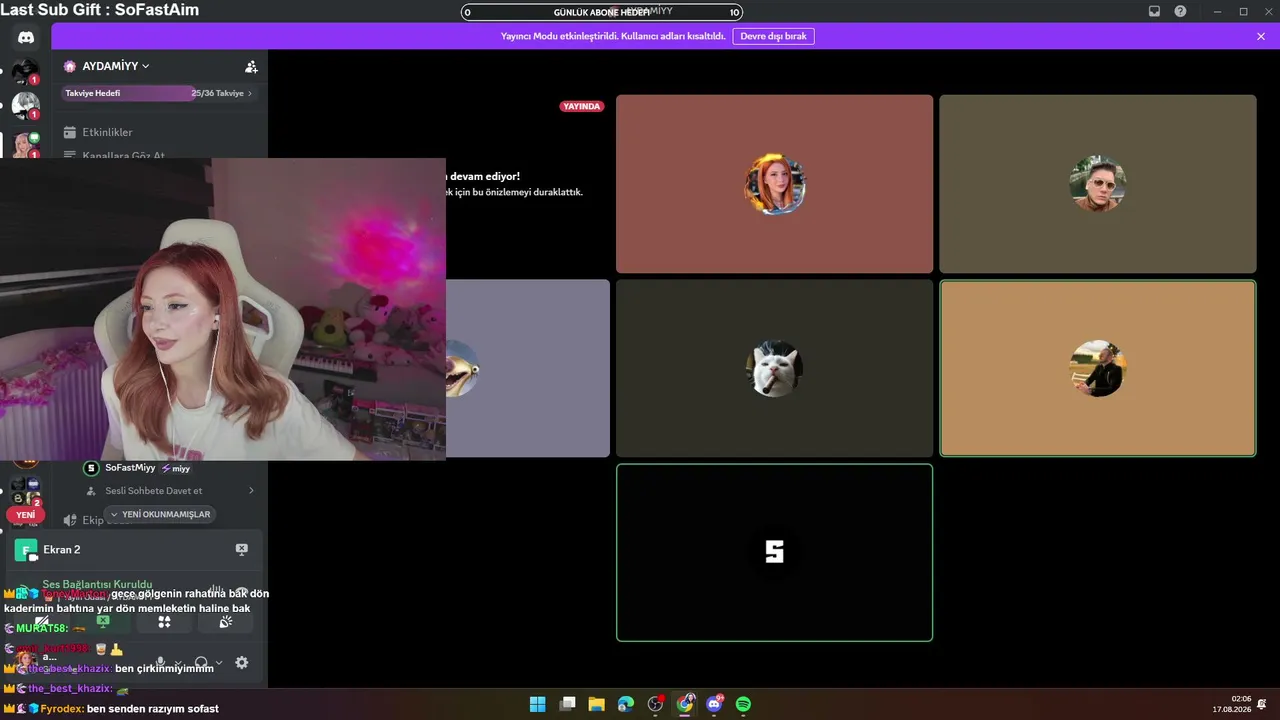Toggle the microphone mute button

tap(160, 663)
